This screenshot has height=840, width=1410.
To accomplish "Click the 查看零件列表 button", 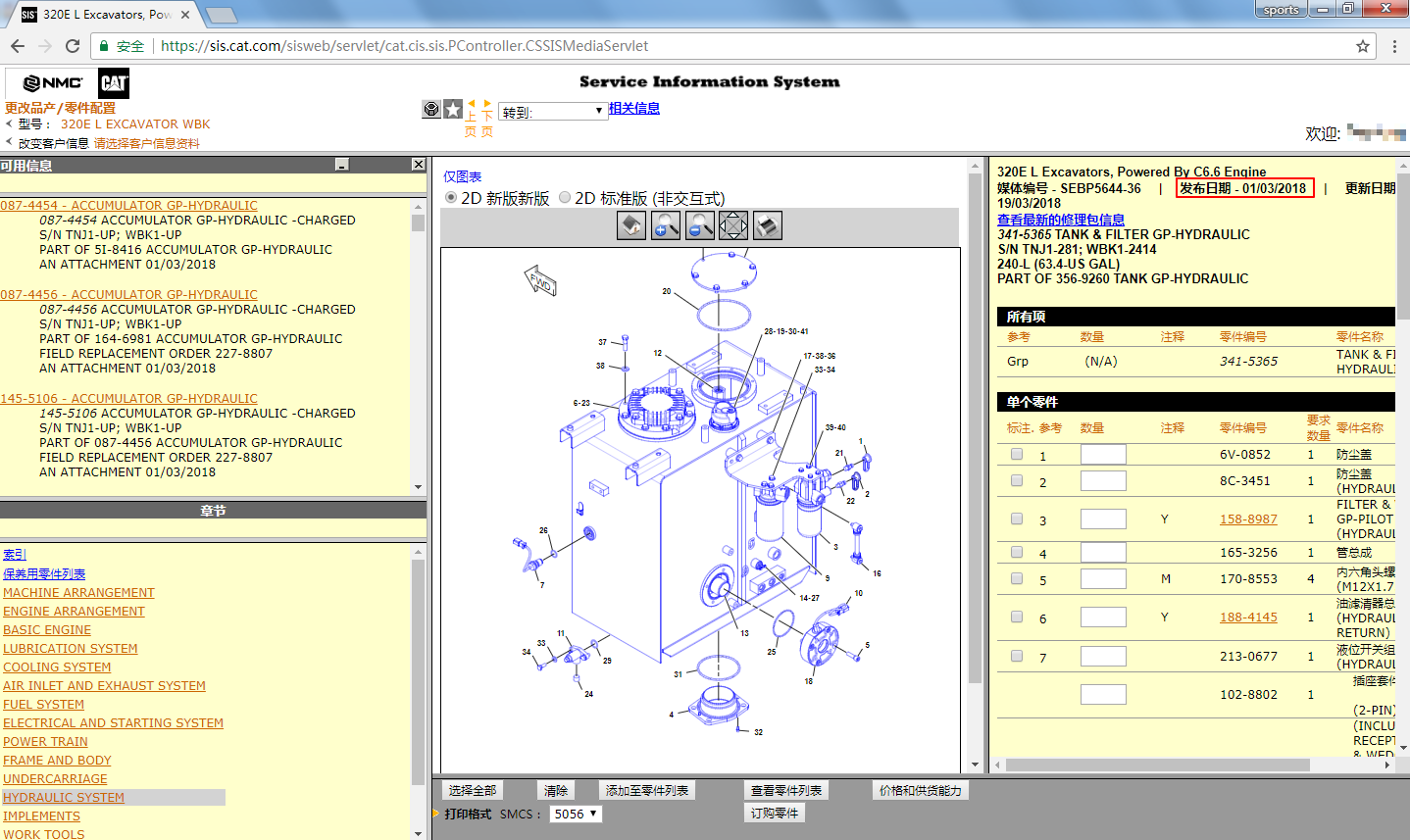I will coord(786,791).
